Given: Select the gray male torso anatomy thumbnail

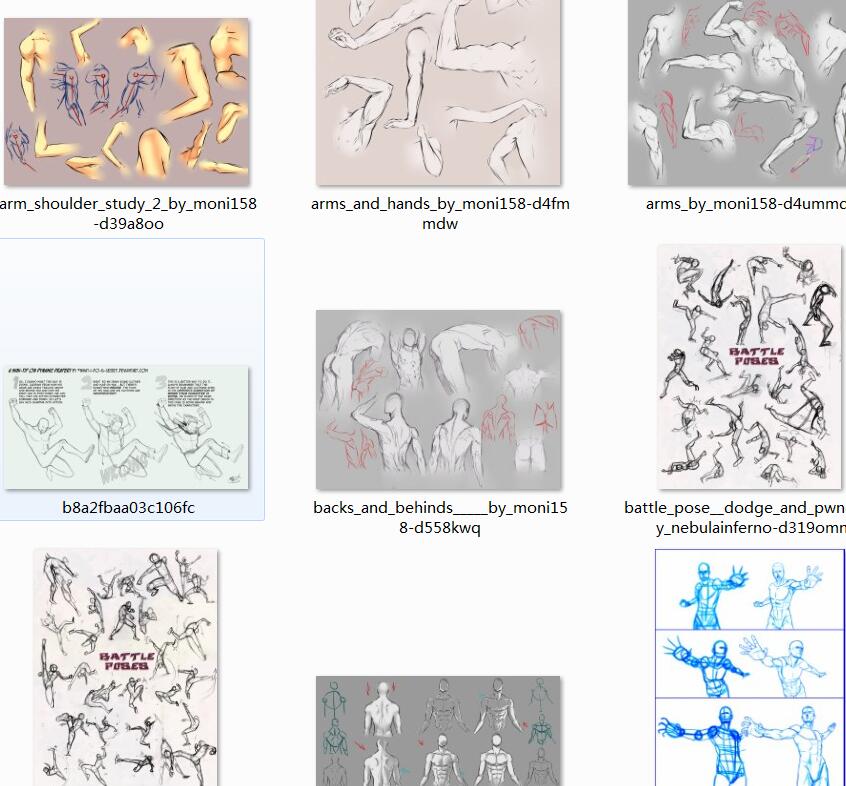Looking at the screenshot, I should pos(438,731).
